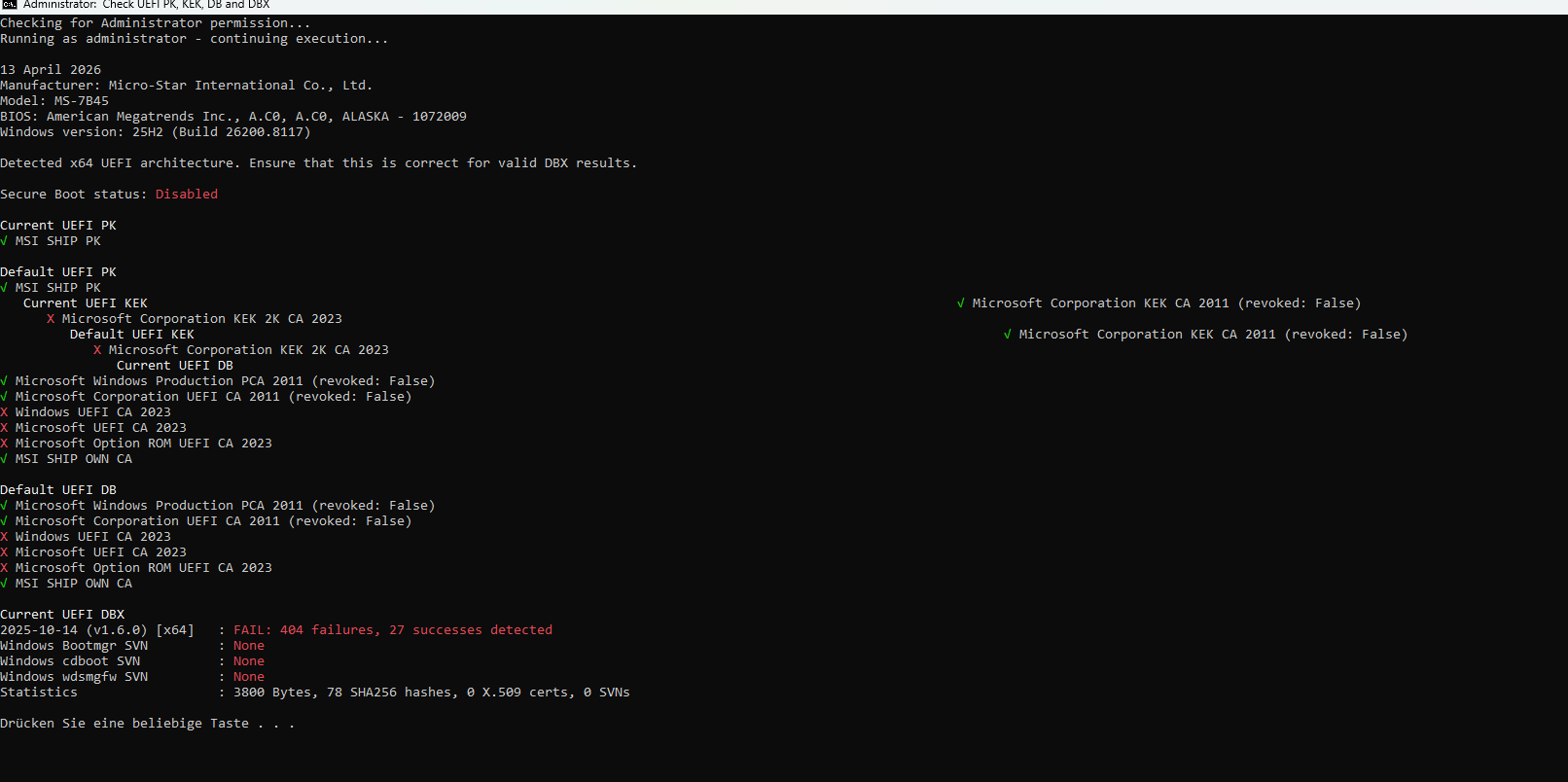Image resolution: width=1568 pixels, height=782 pixels.
Task: Select the 'Model: MS-7B45' line
Action: 54,101
